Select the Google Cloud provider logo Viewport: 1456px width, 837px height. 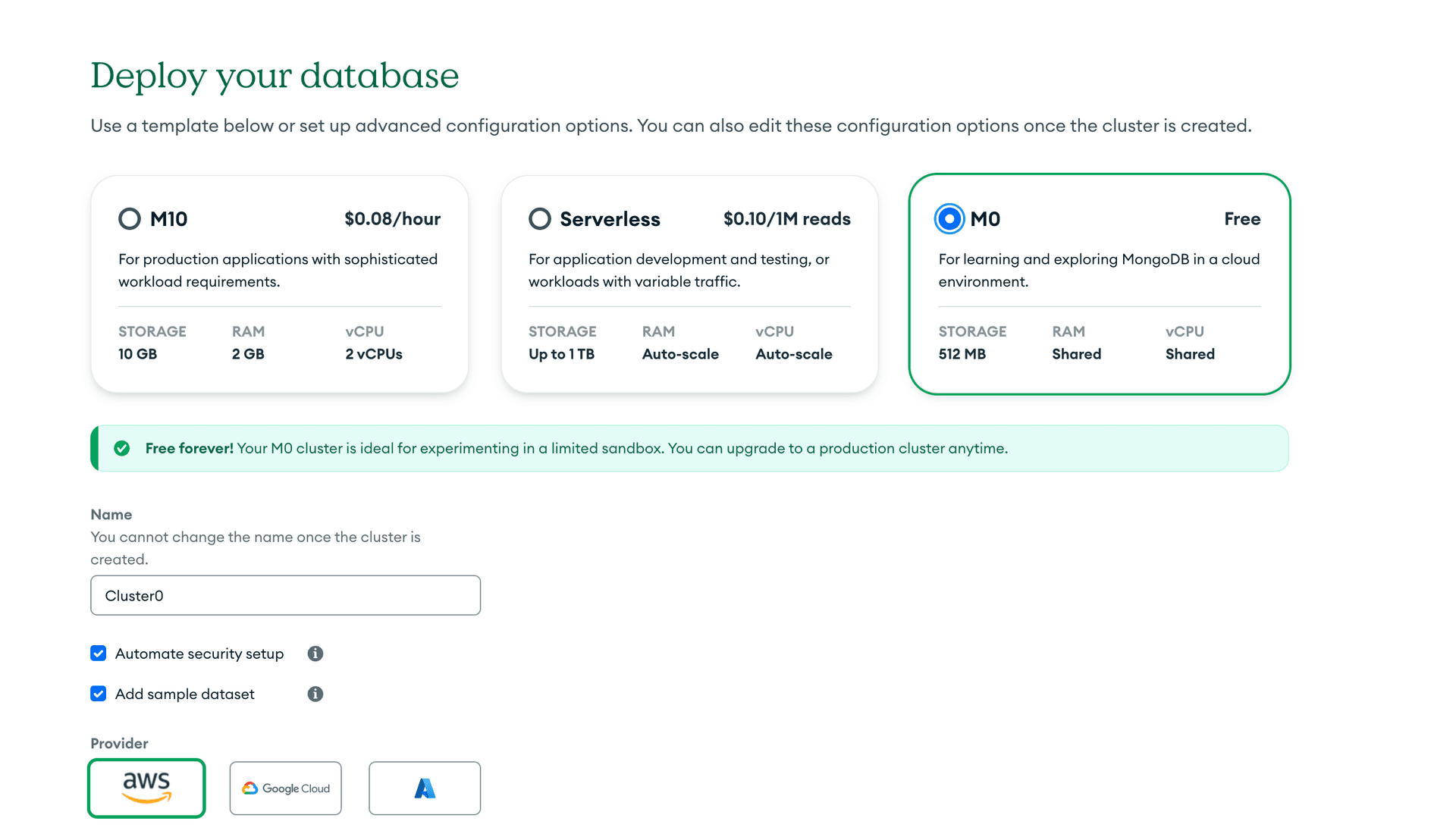click(285, 788)
